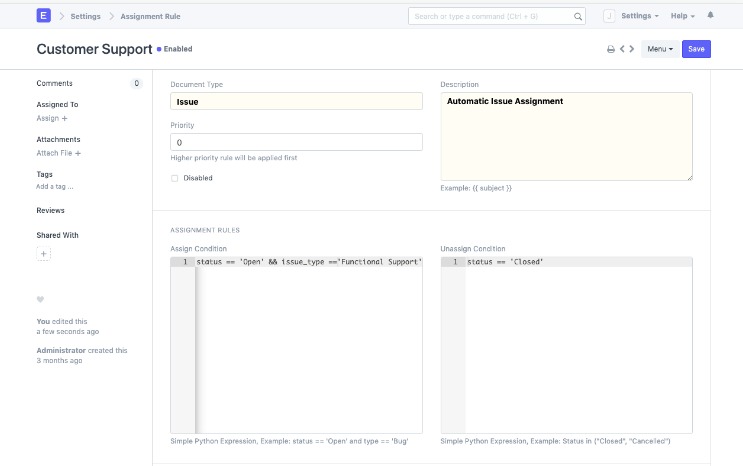
Task: Toggle the Disabled checkbox
Action: tap(174, 178)
